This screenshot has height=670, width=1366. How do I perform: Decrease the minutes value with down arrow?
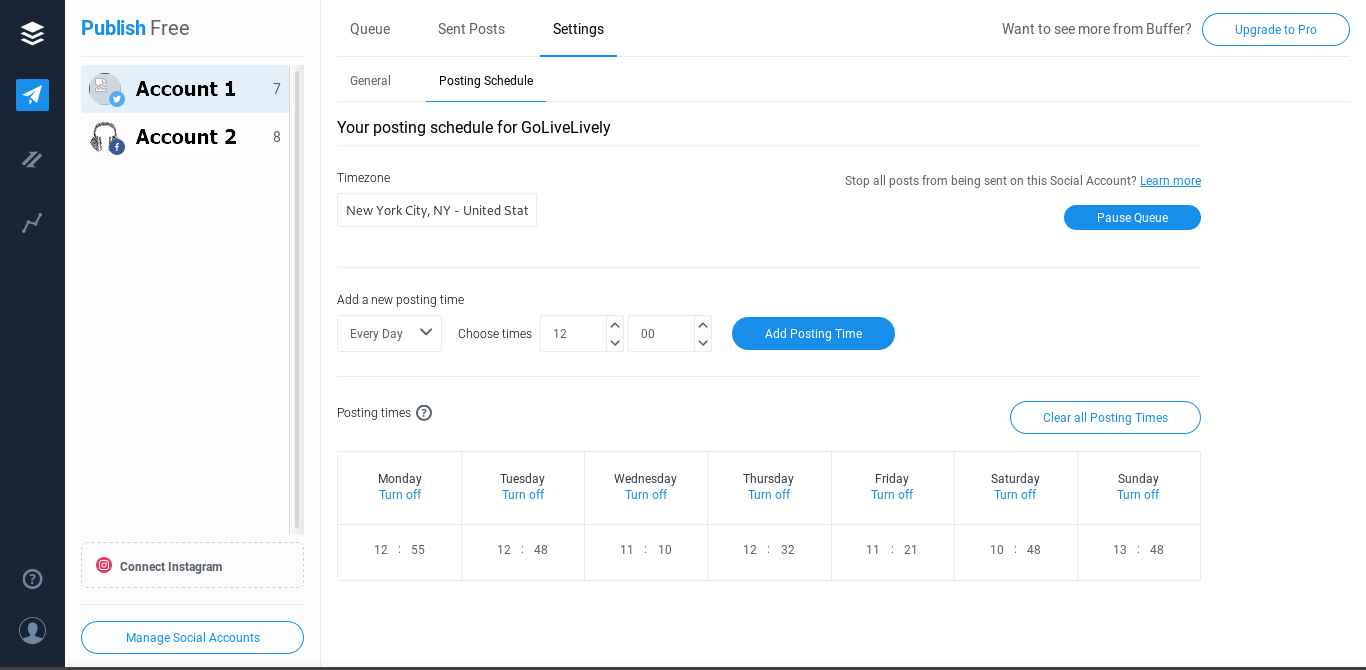(x=703, y=343)
